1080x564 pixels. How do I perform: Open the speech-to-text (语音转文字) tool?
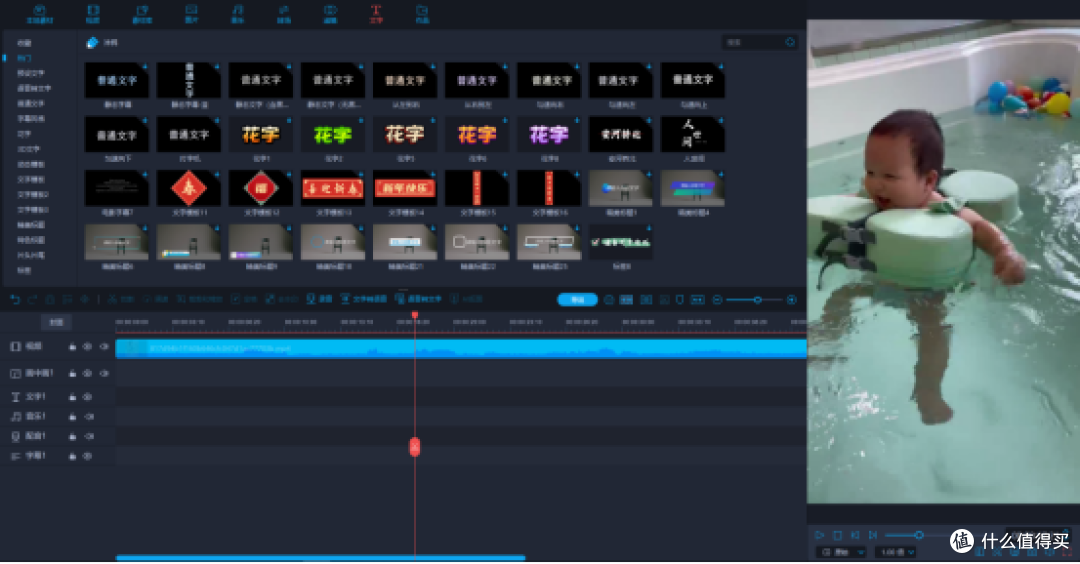tap(419, 300)
